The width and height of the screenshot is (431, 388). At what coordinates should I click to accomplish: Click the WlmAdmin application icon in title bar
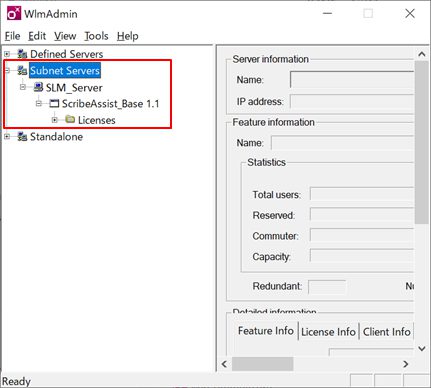(x=14, y=13)
